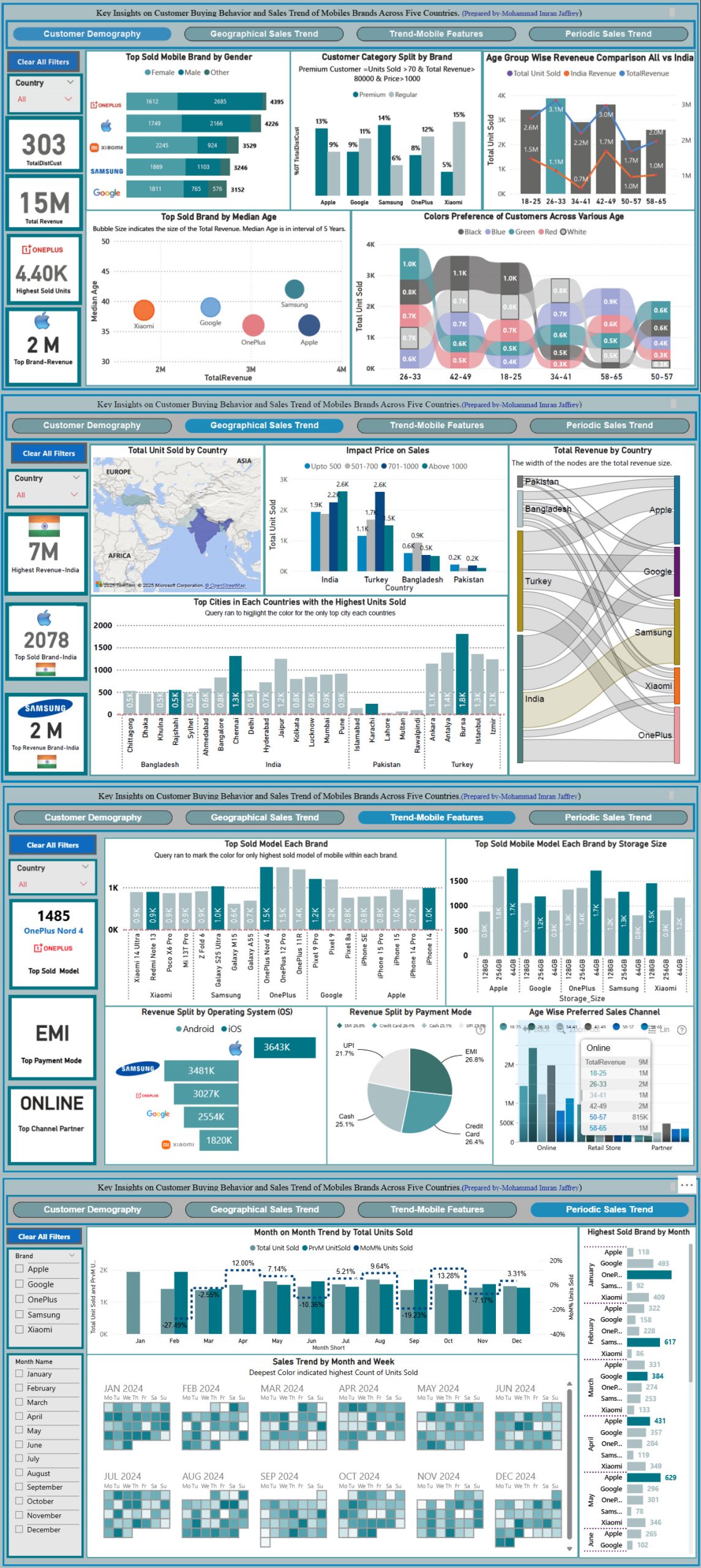The width and height of the screenshot is (701, 1568).
Task: Open Customer Demography tab on Geographical Sales page
Action: [x=92, y=425]
